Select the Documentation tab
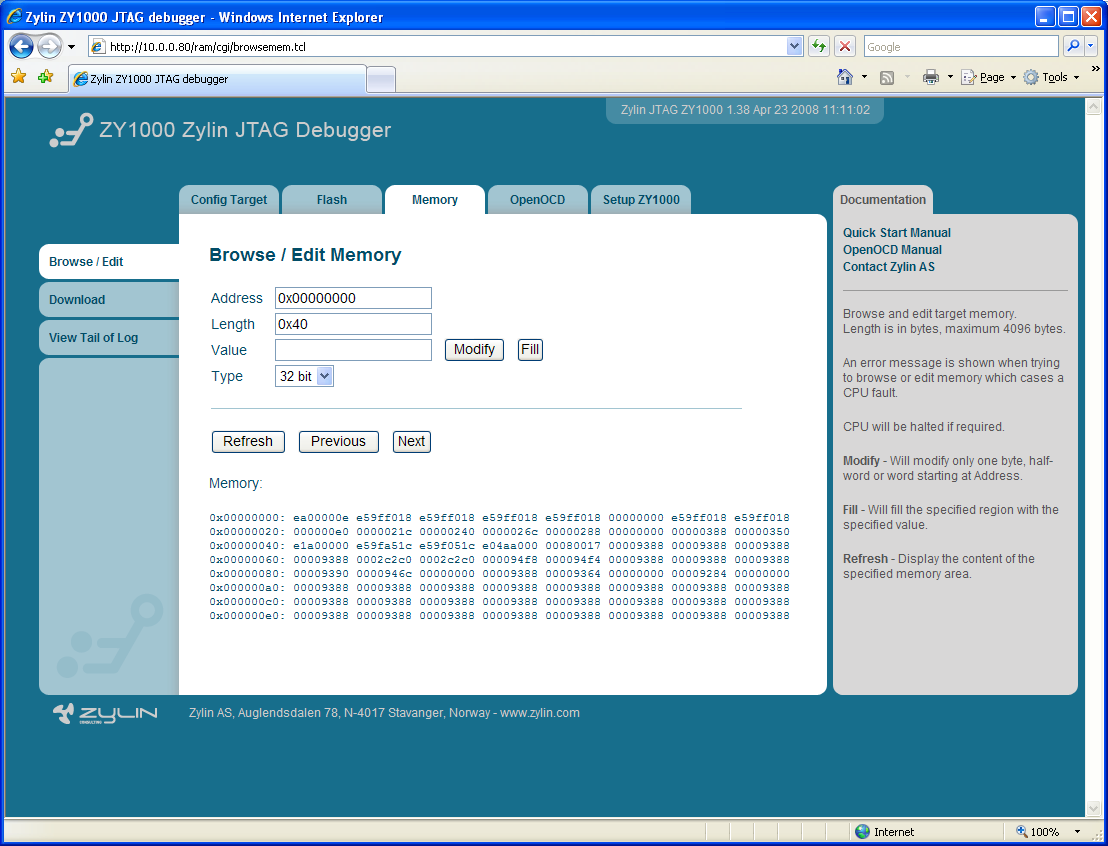 pyautogui.click(x=883, y=199)
